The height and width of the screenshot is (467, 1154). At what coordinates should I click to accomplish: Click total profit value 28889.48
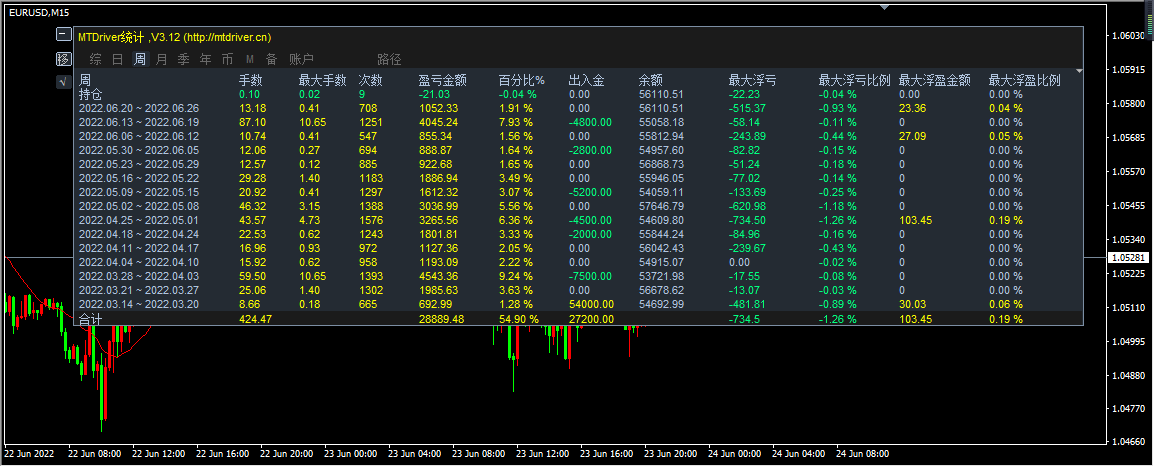(x=441, y=318)
